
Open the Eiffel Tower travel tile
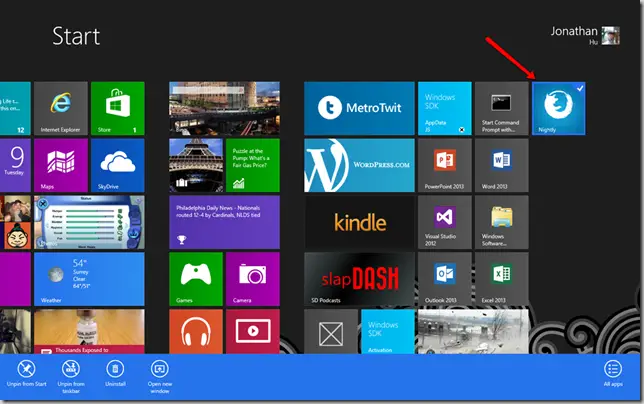click(x=196, y=165)
